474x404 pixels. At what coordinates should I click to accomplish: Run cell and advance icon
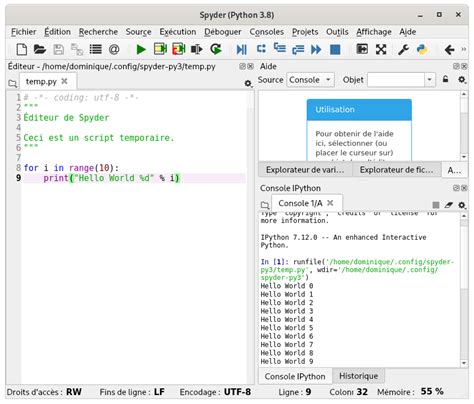point(179,49)
